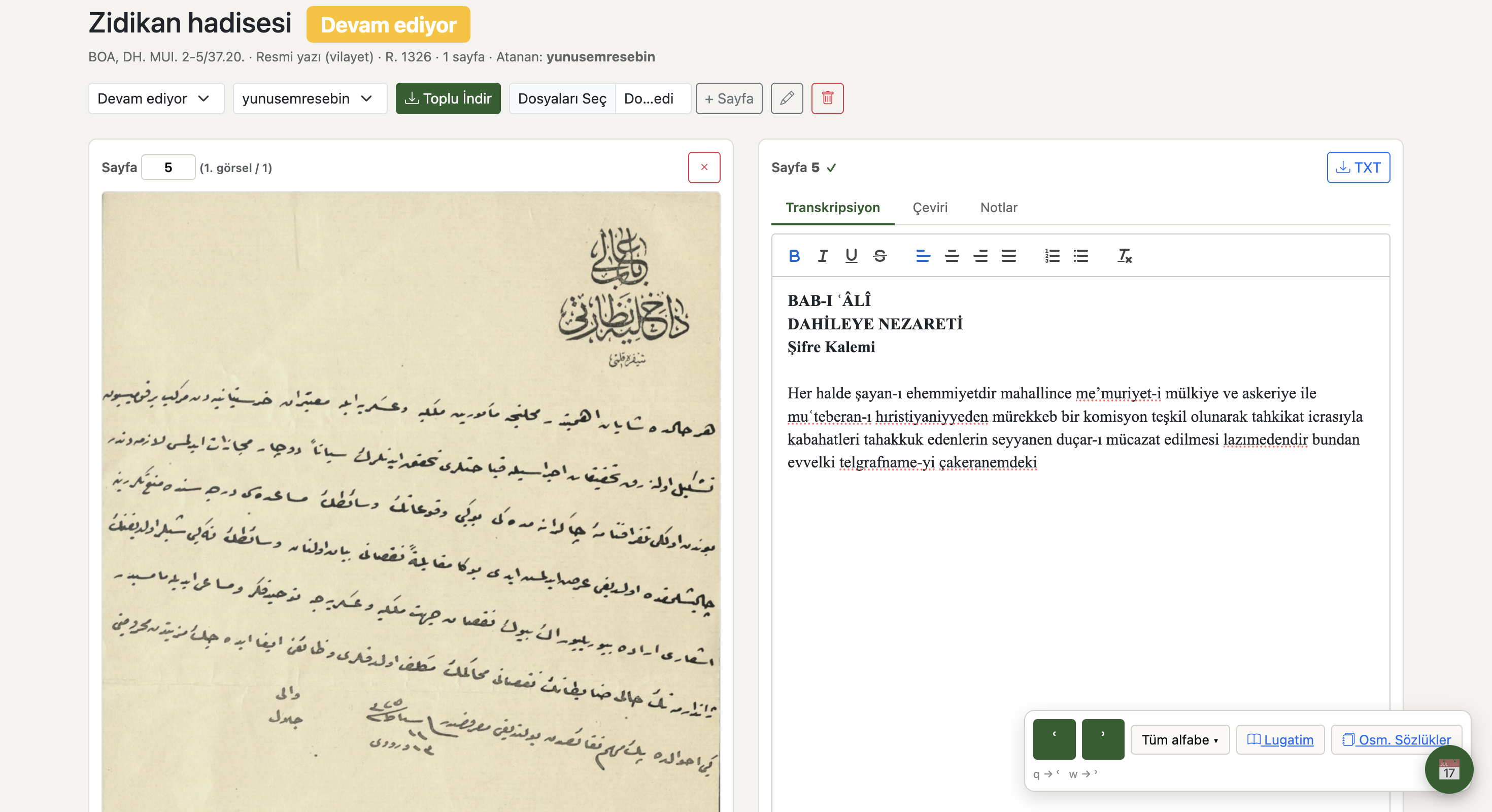Click the pencil edit document icon
Viewport: 1492px width, 812px height.
click(787, 98)
